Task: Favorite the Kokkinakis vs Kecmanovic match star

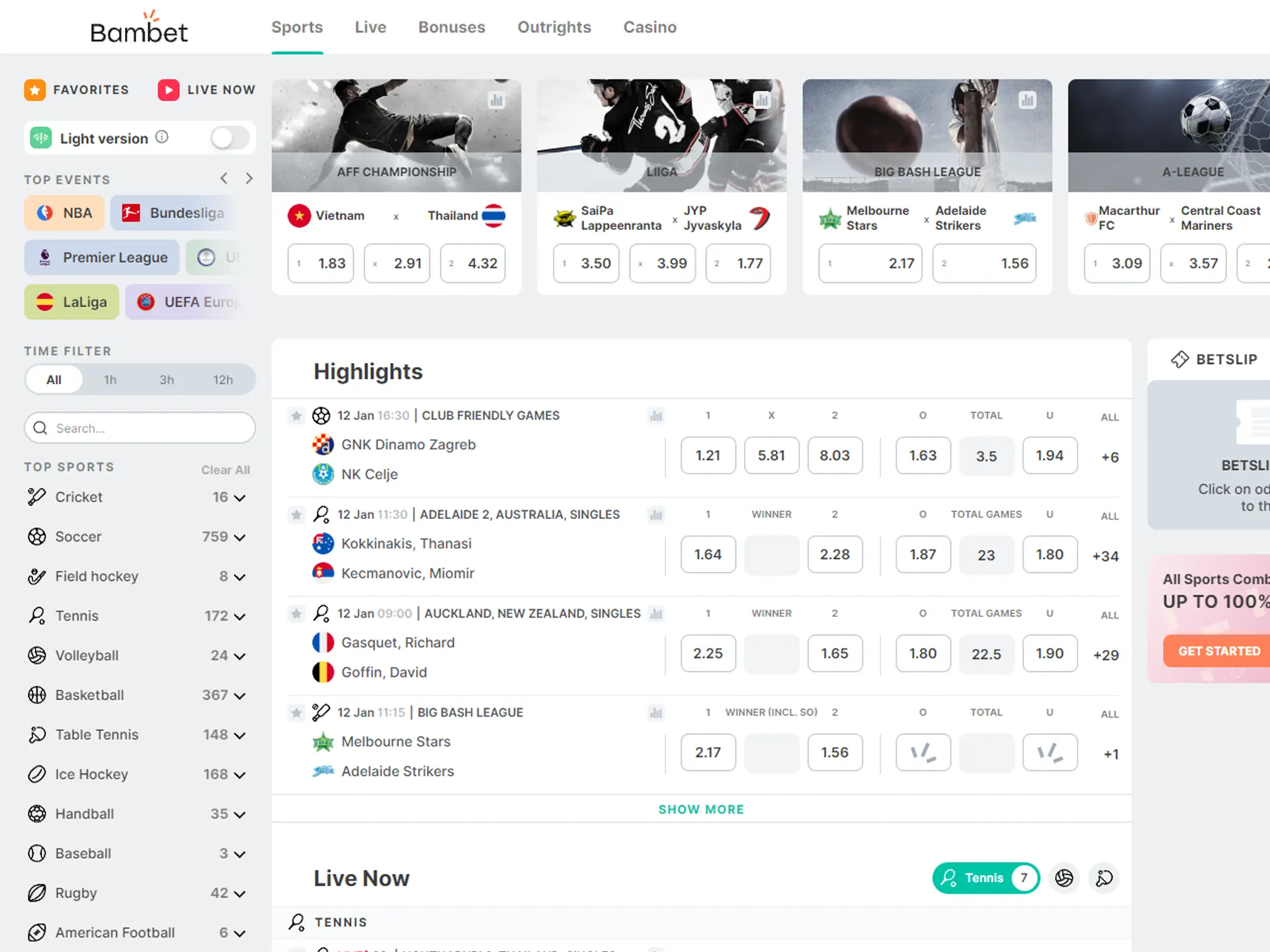Action: 296,515
